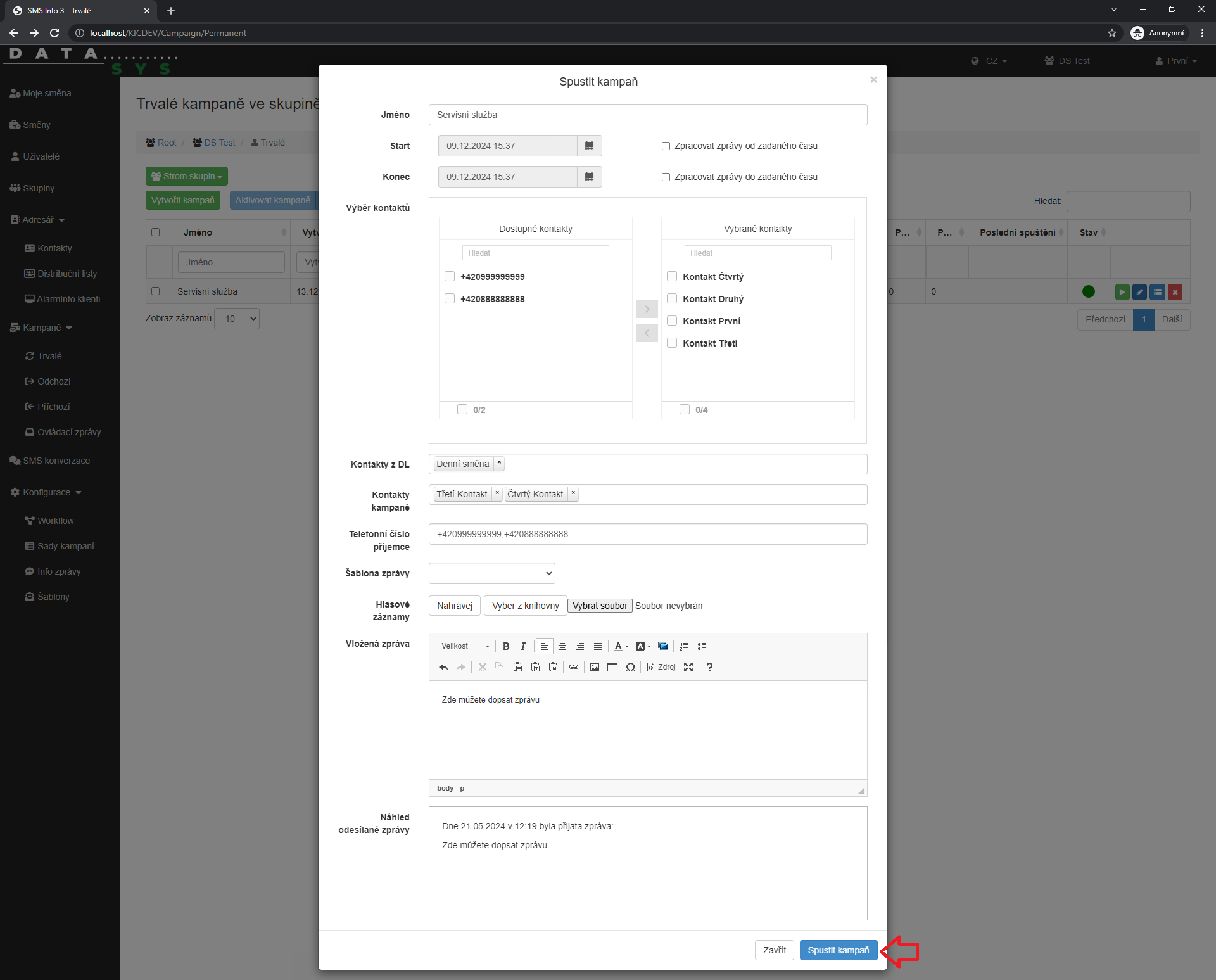Open Odchozí campaigns in sidebar
The width and height of the screenshot is (1216, 980).
53,381
